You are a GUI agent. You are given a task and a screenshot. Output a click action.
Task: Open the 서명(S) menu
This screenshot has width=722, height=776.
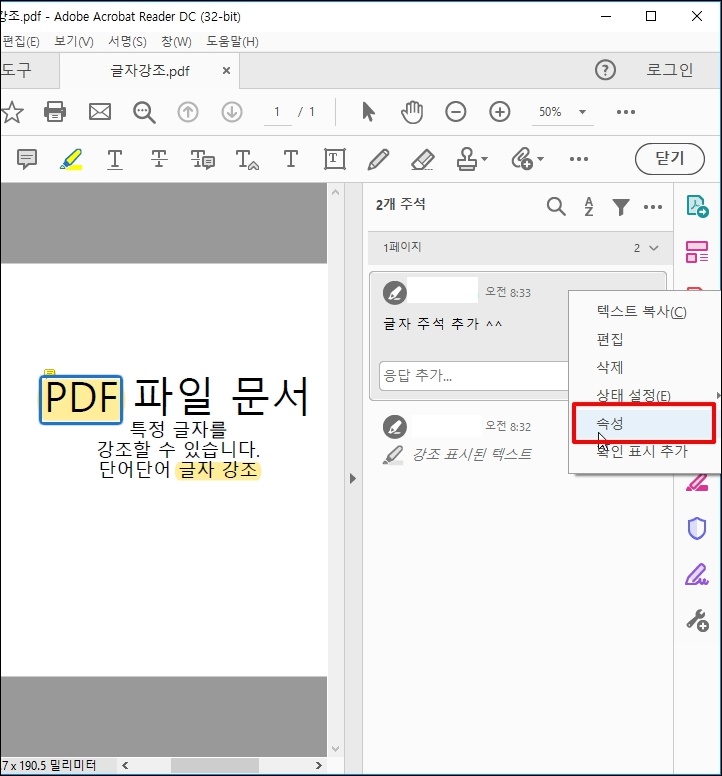tap(127, 42)
